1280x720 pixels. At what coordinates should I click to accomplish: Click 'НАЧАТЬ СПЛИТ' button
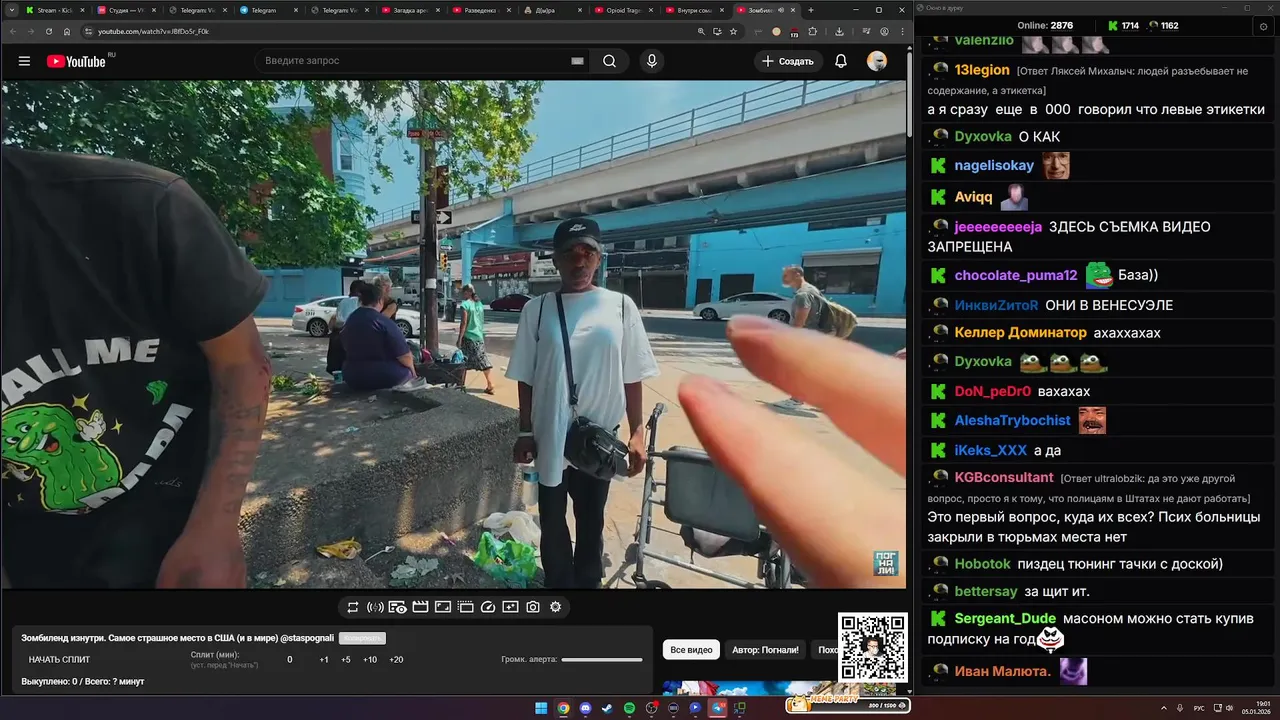pos(59,660)
